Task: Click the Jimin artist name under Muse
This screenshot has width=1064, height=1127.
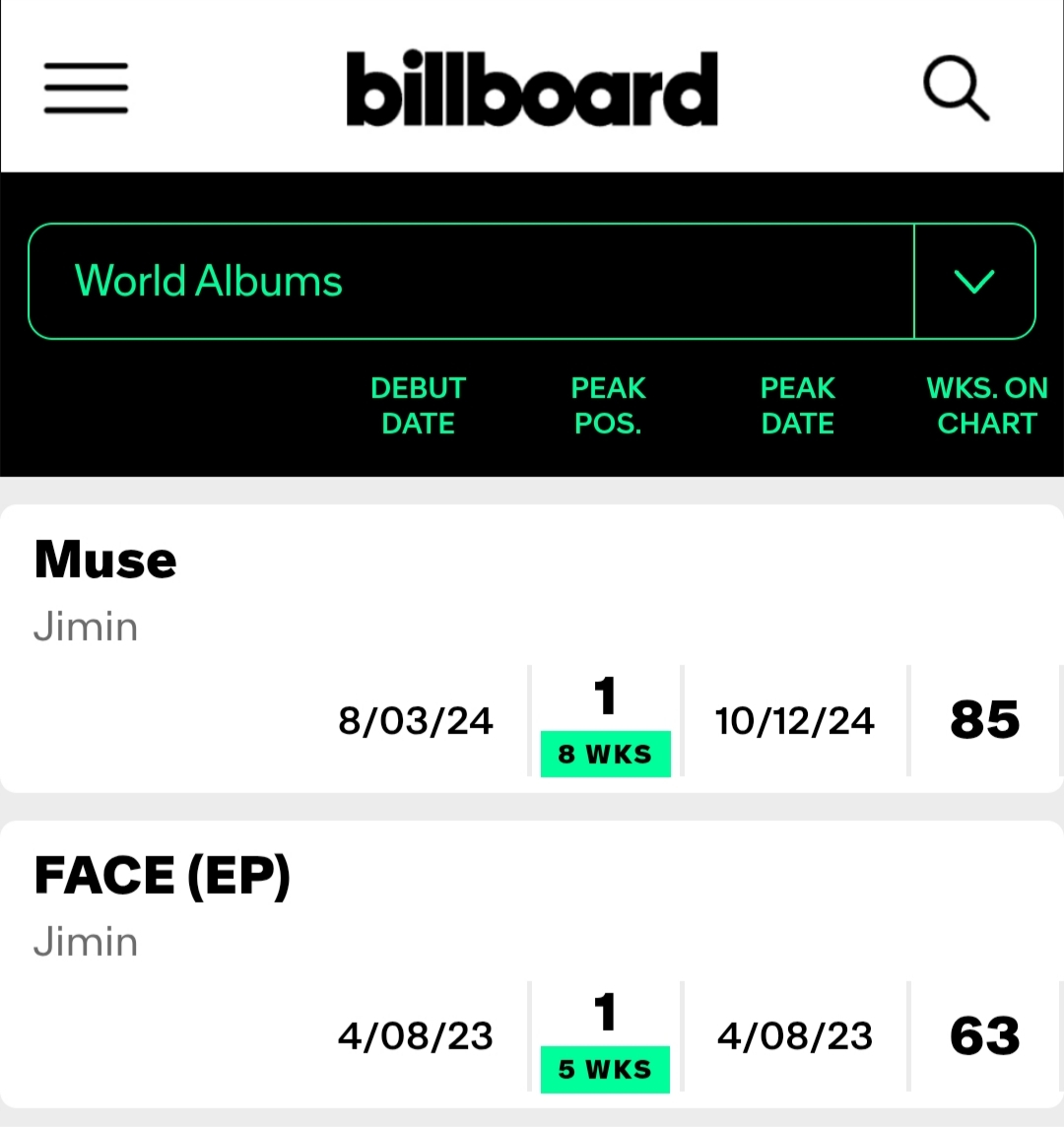Action: [86, 628]
